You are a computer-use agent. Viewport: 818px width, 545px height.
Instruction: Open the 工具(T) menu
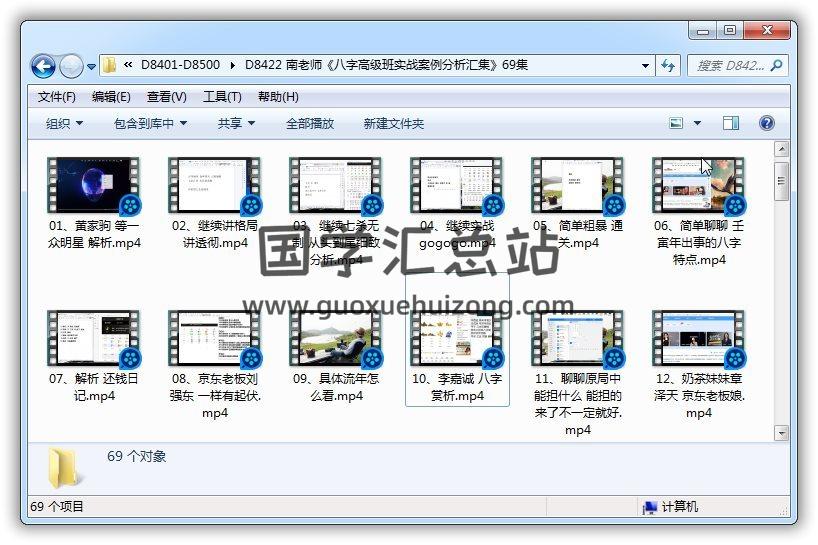(x=222, y=97)
